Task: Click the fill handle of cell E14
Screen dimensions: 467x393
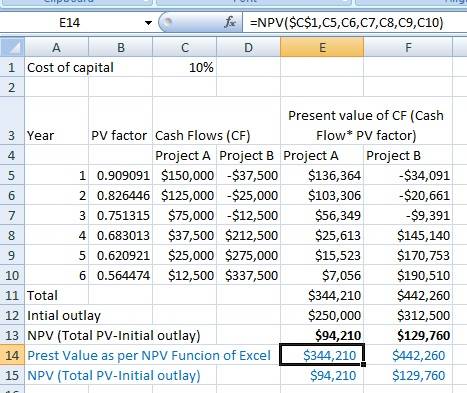Action: 363,364
